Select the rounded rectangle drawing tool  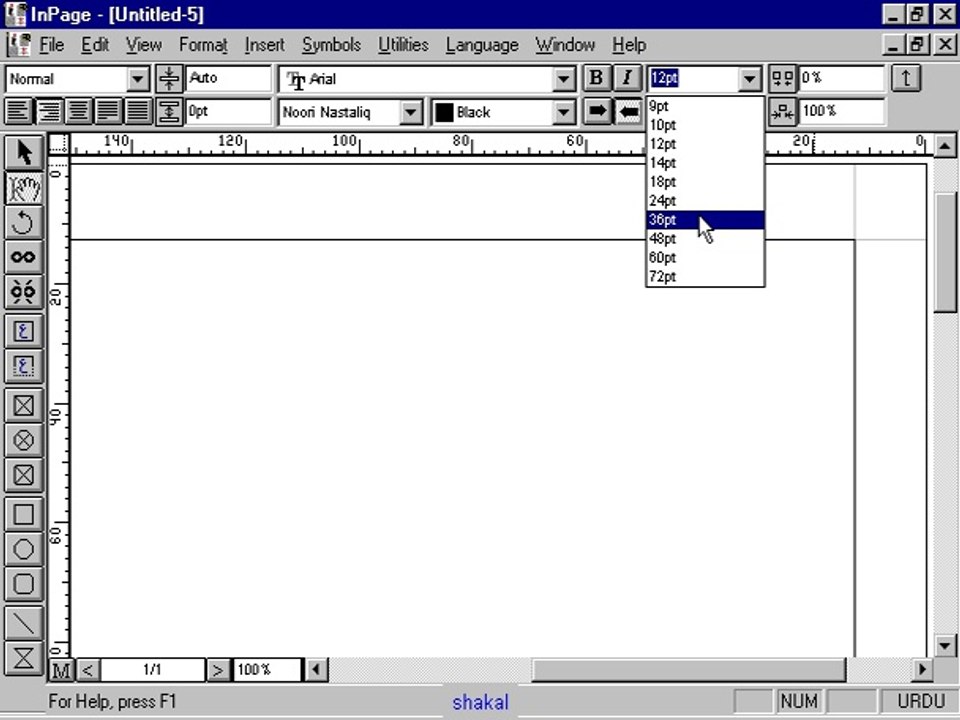[x=23, y=584]
